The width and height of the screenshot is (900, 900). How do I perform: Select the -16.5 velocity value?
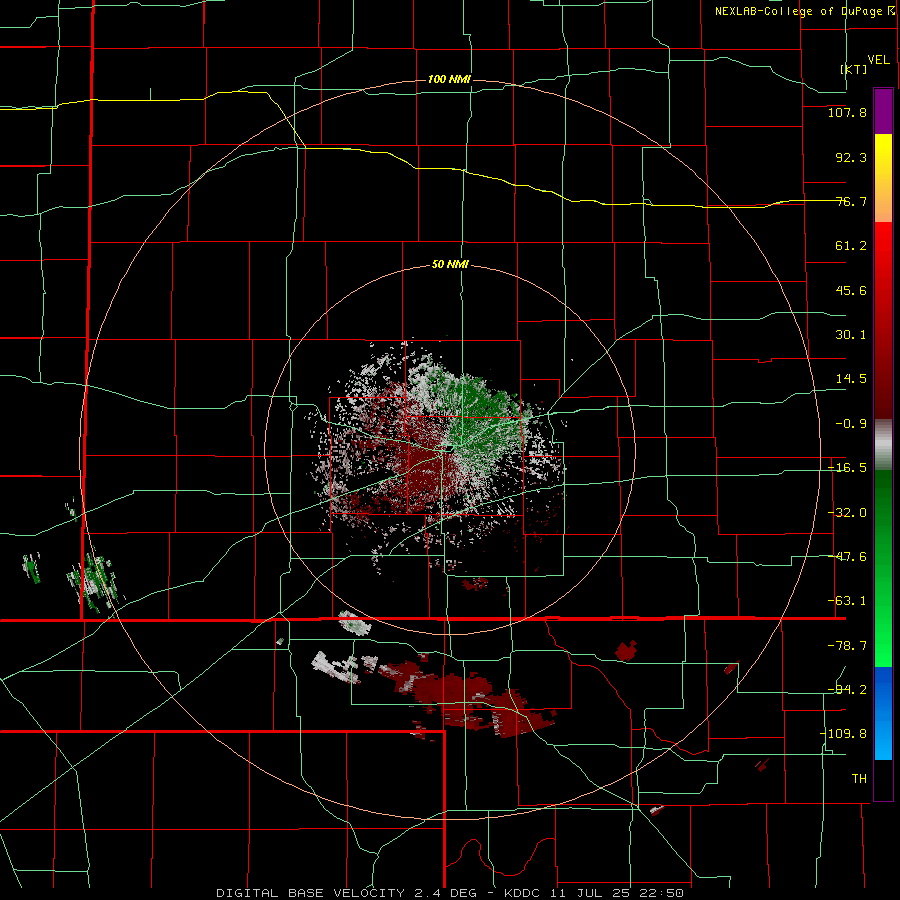tap(847, 468)
